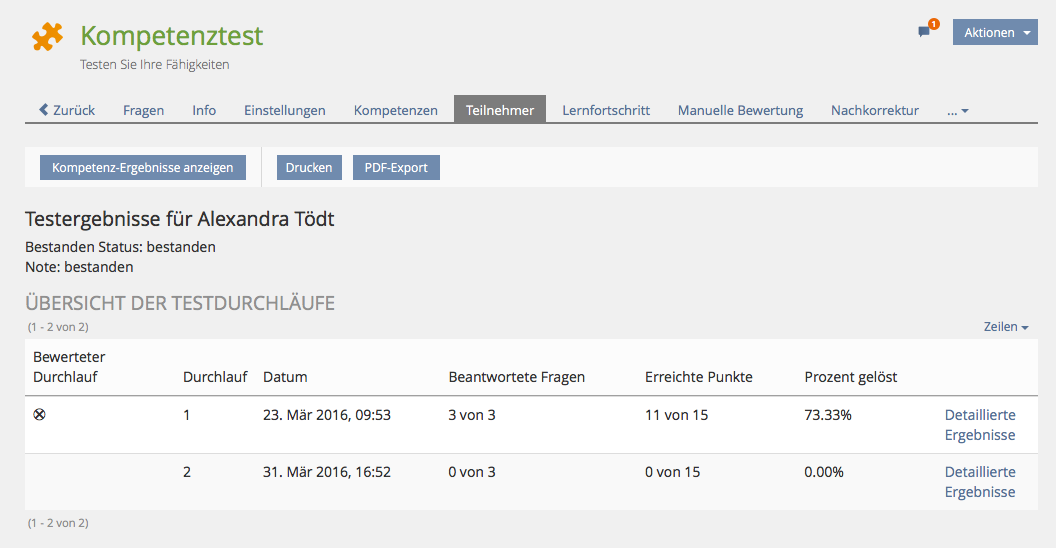The image size is (1056, 548).
Task: Open the chat notifications speech bubble icon
Action: [x=925, y=32]
